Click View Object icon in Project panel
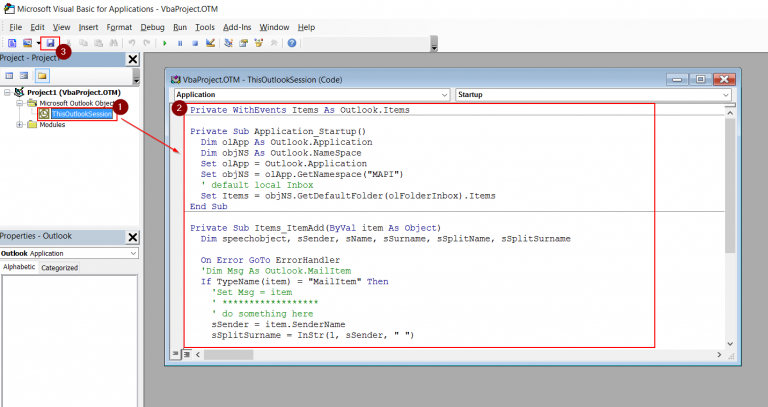The height and width of the screenshot is (407, 768). [24, 75]
